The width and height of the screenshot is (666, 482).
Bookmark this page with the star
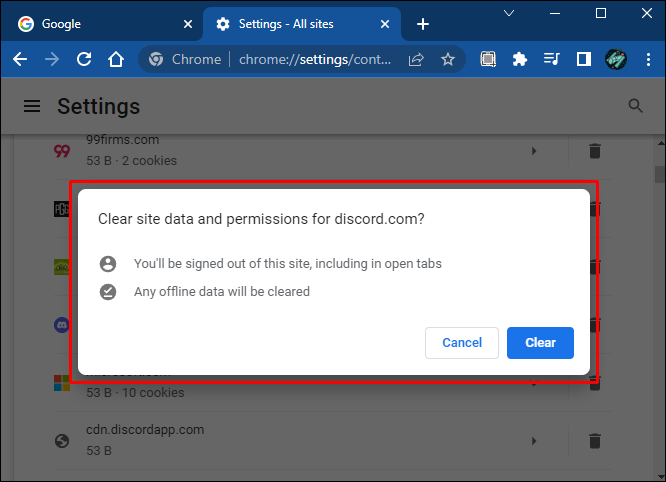448,59
